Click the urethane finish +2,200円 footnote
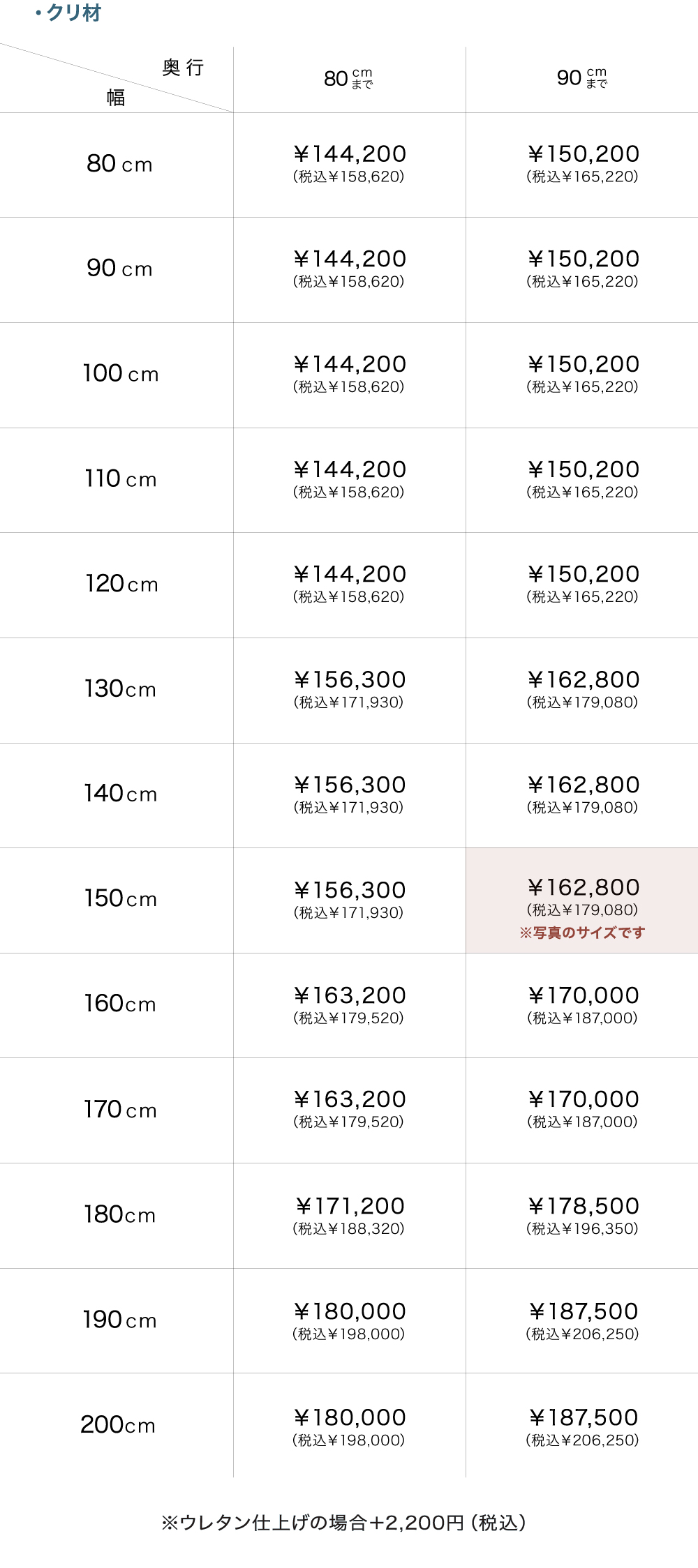698x1568 pixels. coord(343,1523)
